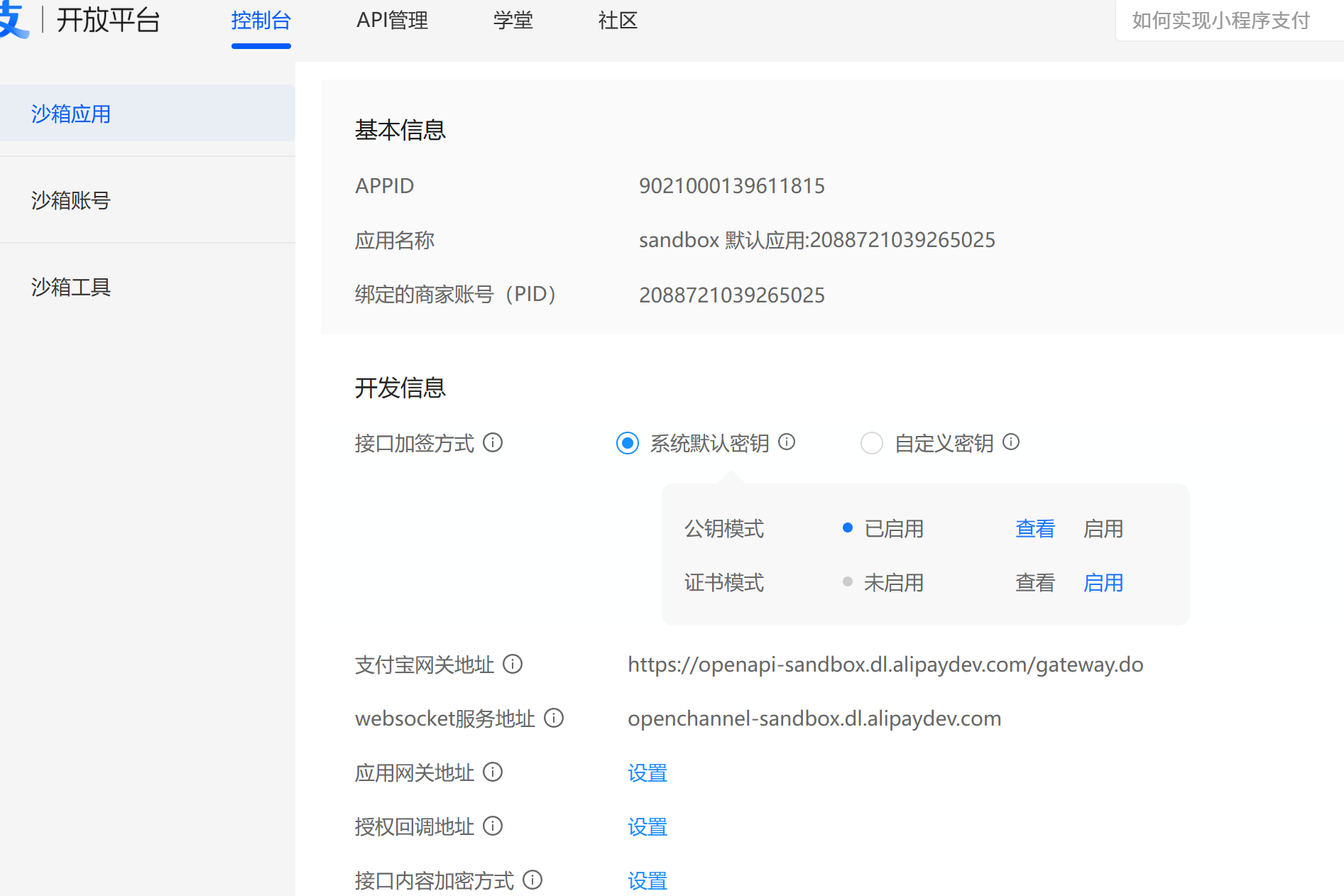Click the 应用名称 label

(x=395, y=241)
